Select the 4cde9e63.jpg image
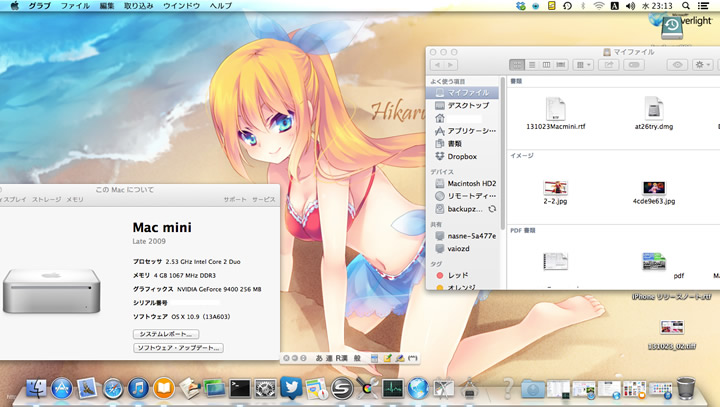Image resolution: width=720 pixels, height=407 pixels. 654,192
